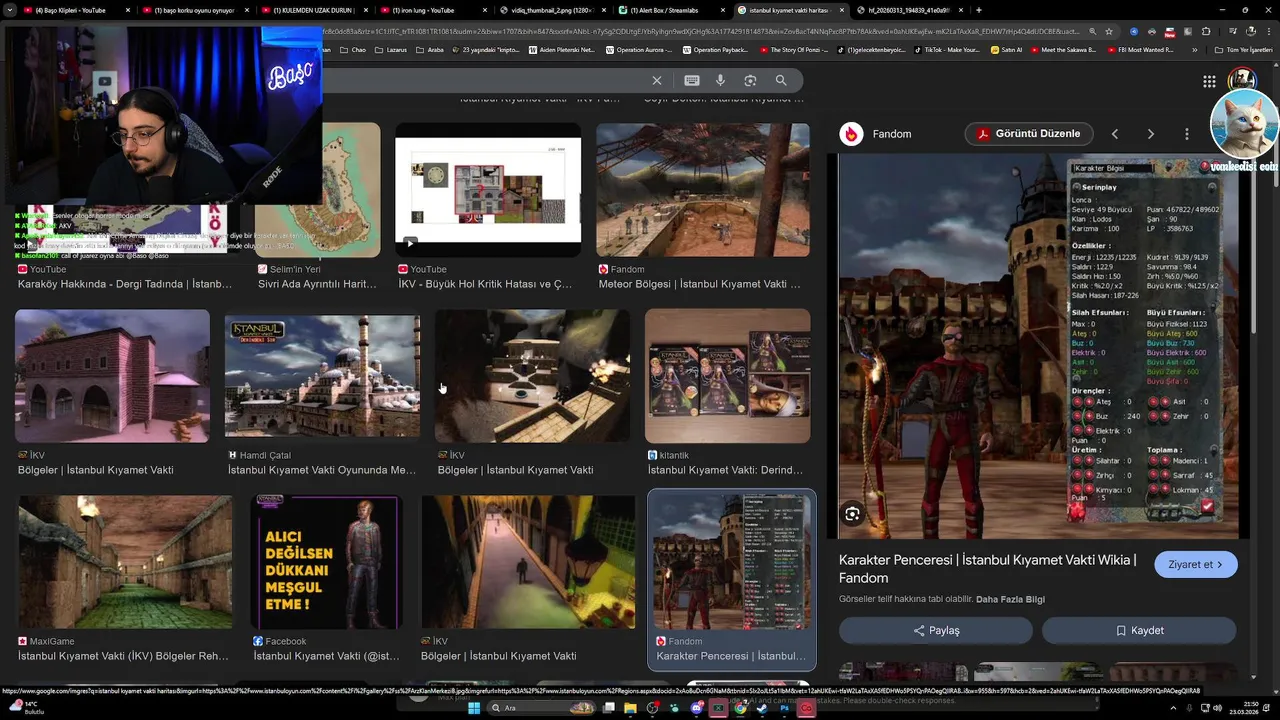Open Discord from the taskbar
The image size is (1280, 720).
pos(697,708)
